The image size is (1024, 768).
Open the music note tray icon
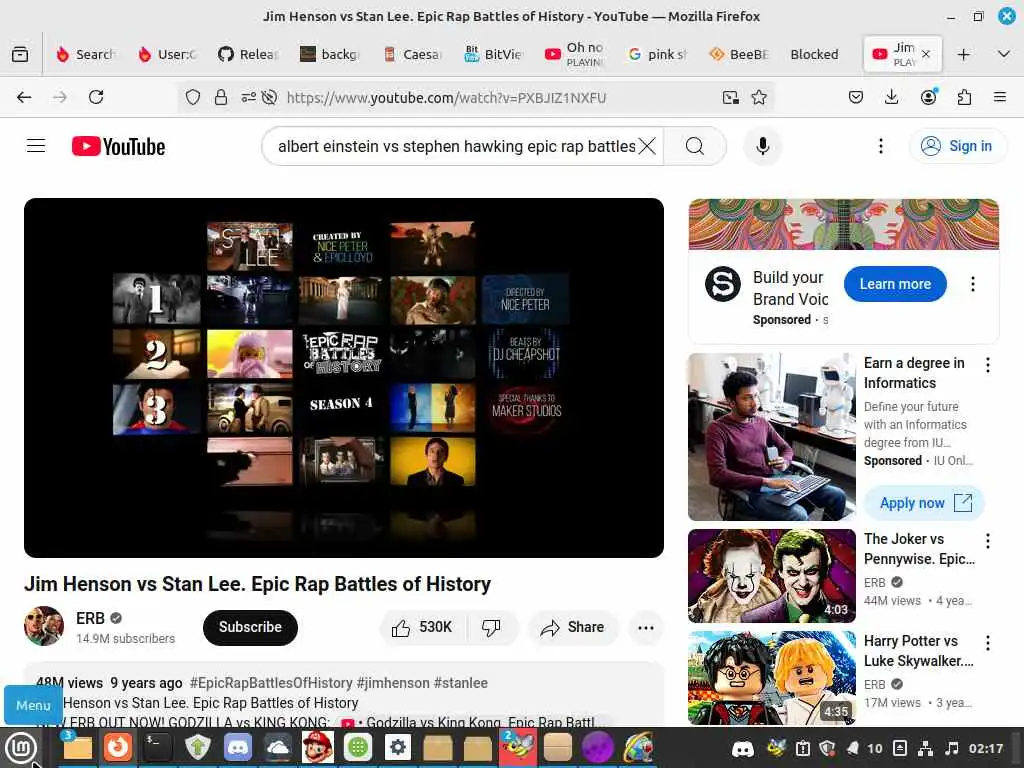[x=952, y=748]
